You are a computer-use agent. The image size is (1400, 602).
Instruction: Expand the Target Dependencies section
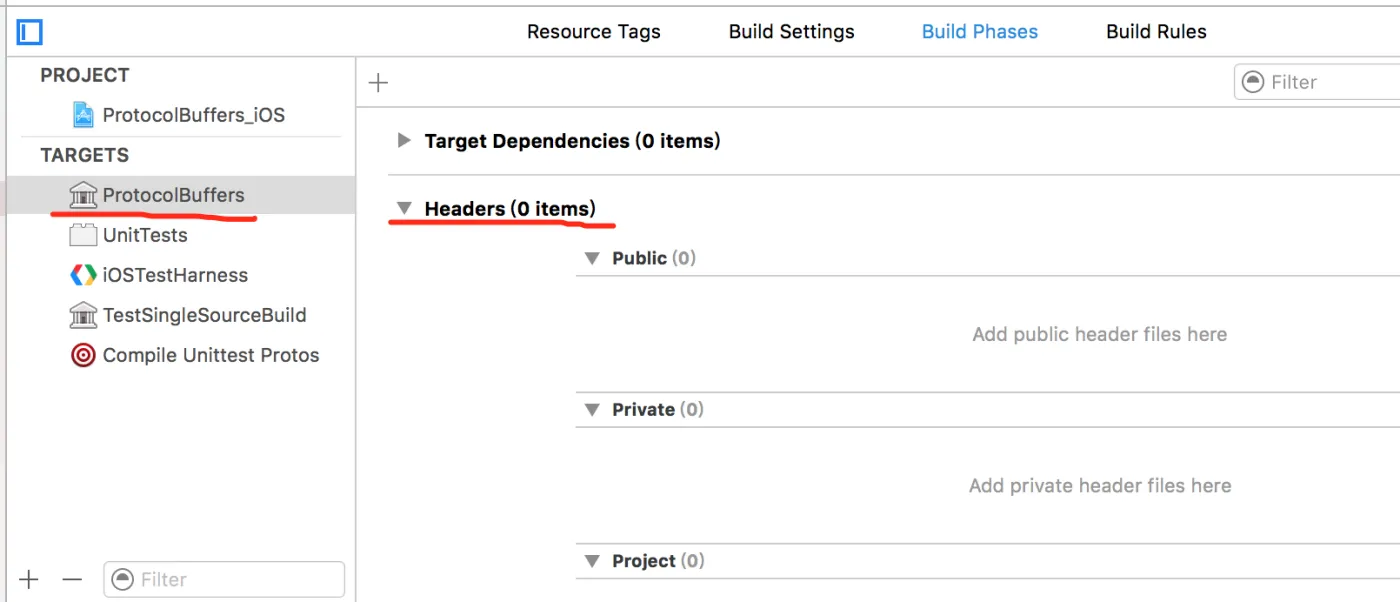pyautogui.click(x=404, y=140)
